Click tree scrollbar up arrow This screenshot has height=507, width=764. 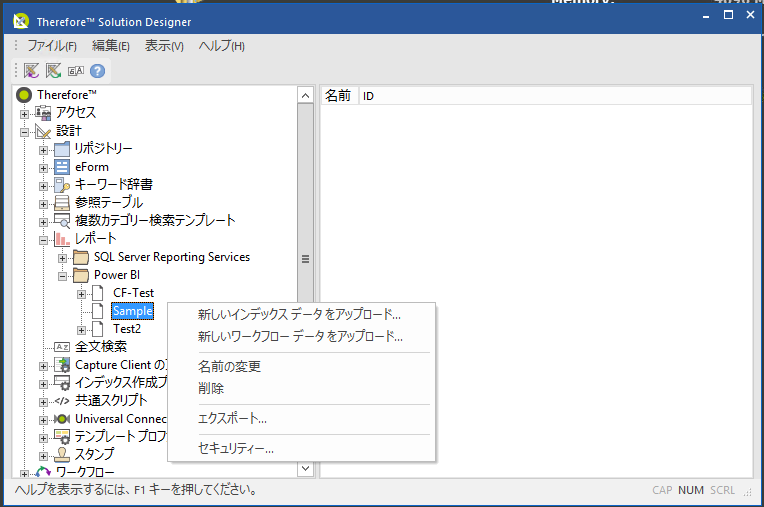click(x=306, y=95)
